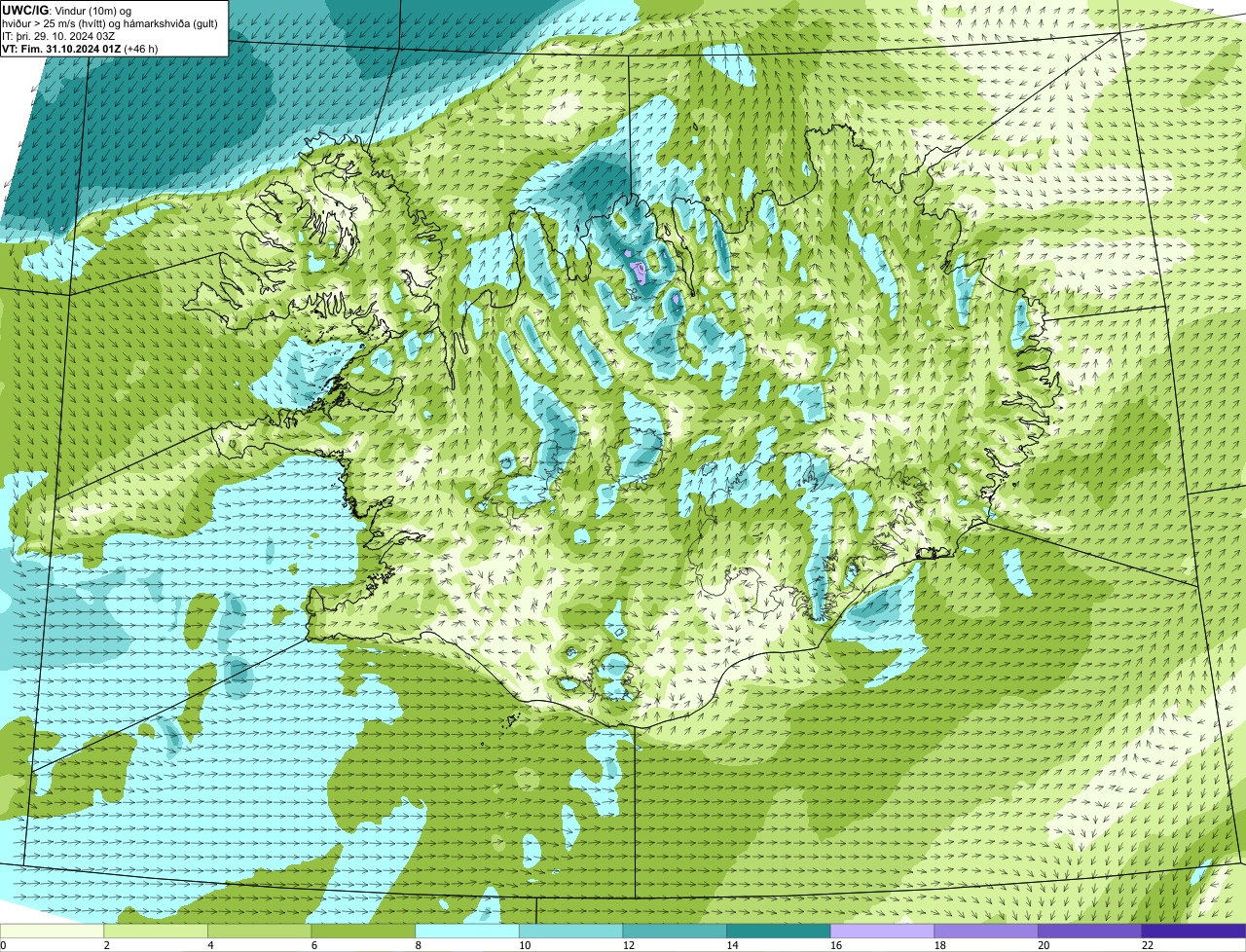The height and width of the screenshot is (952, 1246).
Task: Click the legend scale label '2'
Action: (106, 945)
